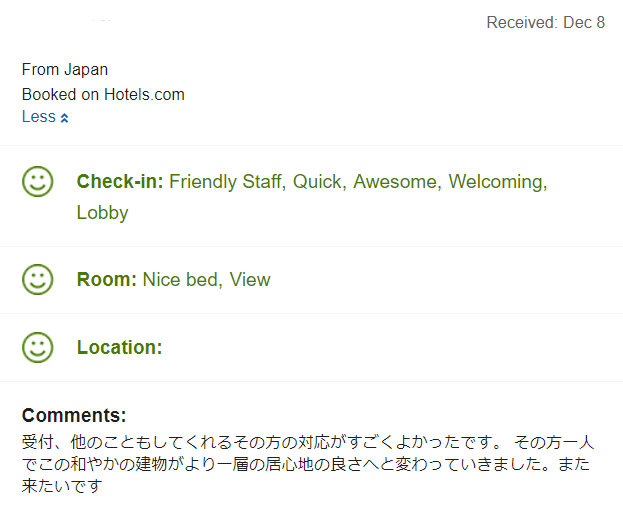The image size is (623, 507).
Task: Select the Nice bed tag
Action: 180,279
